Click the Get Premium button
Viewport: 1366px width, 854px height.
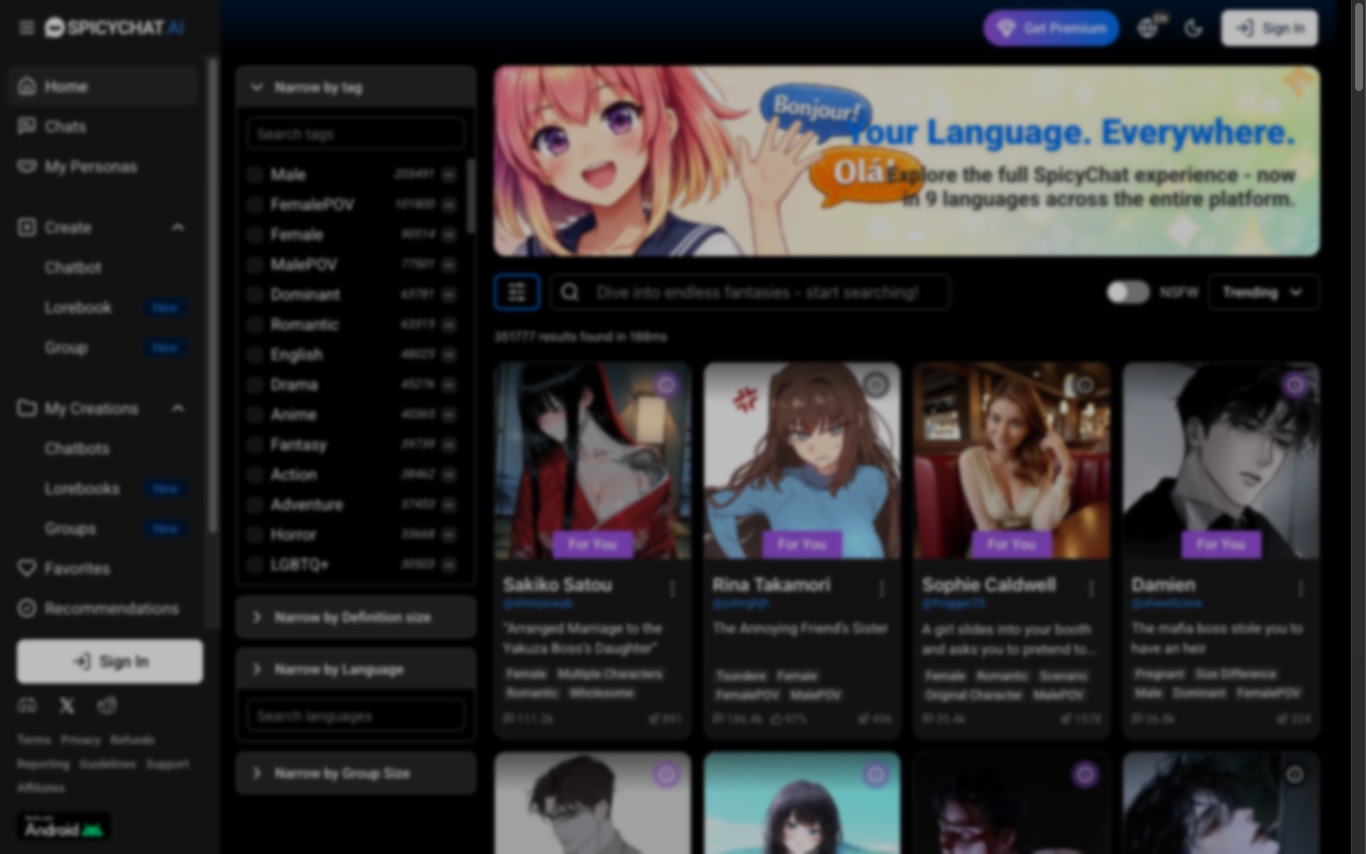(1051, 28)
